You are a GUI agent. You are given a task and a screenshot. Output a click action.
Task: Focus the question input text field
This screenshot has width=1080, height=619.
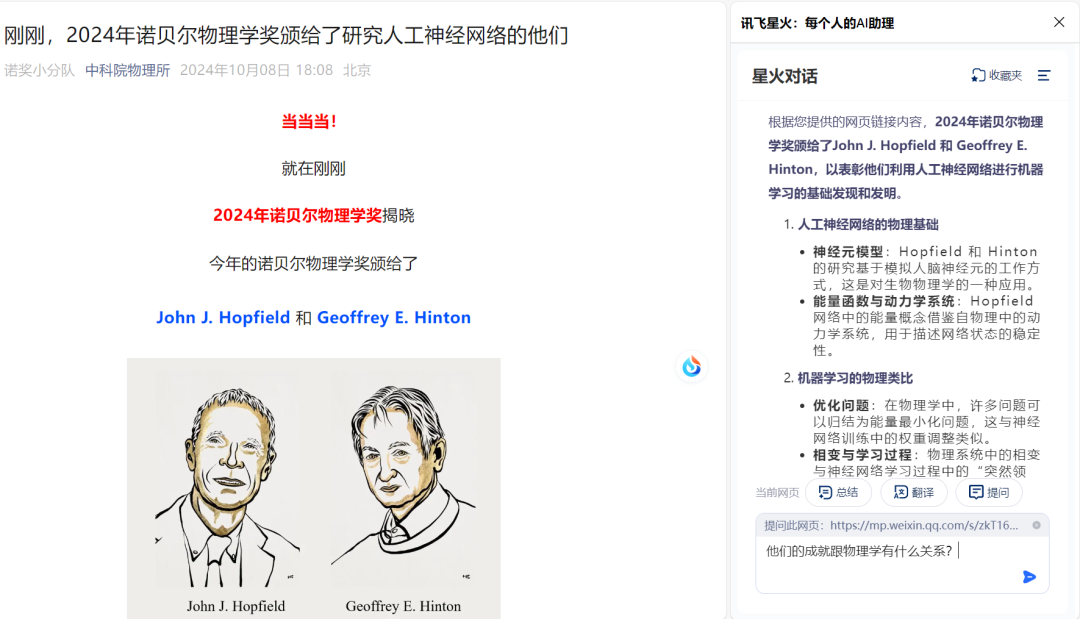tap(902, 564)
